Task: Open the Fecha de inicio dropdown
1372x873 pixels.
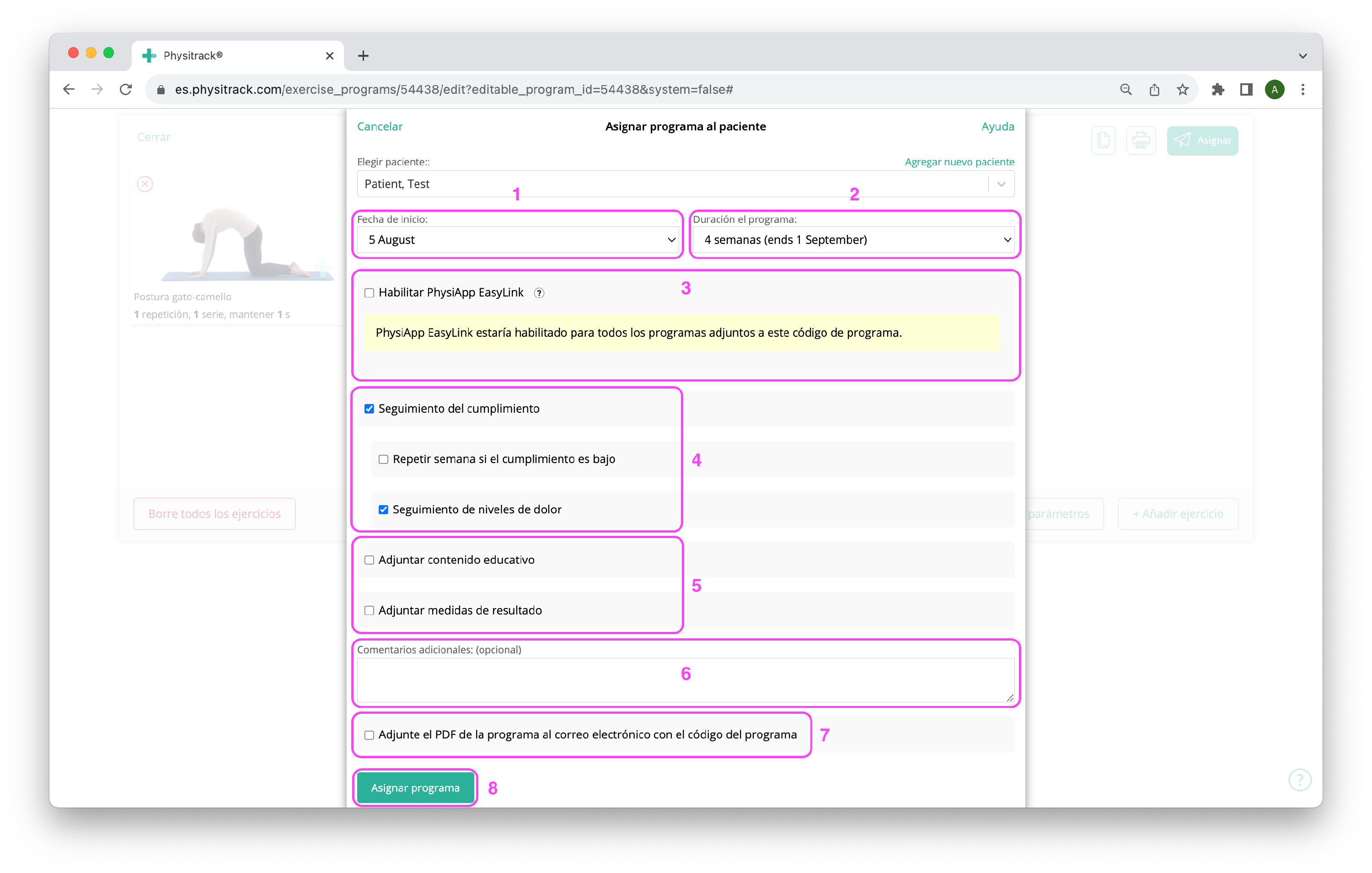Action: (518, 240)
